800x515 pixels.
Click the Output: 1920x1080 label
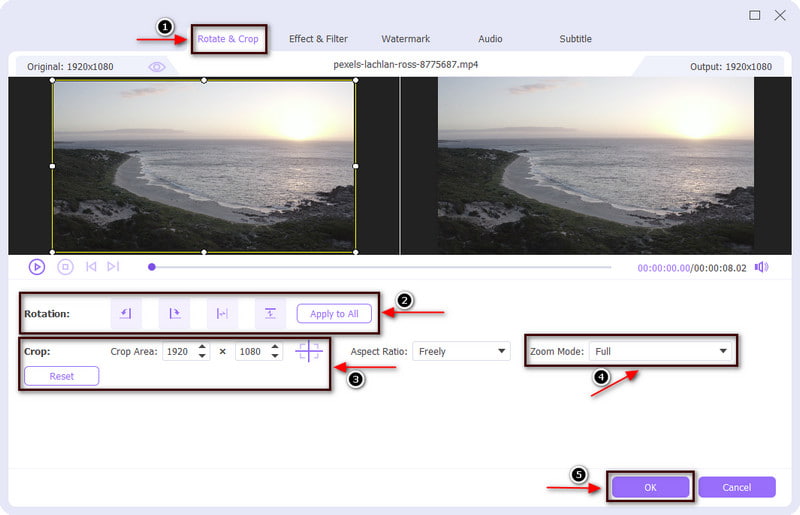(731, 67)
